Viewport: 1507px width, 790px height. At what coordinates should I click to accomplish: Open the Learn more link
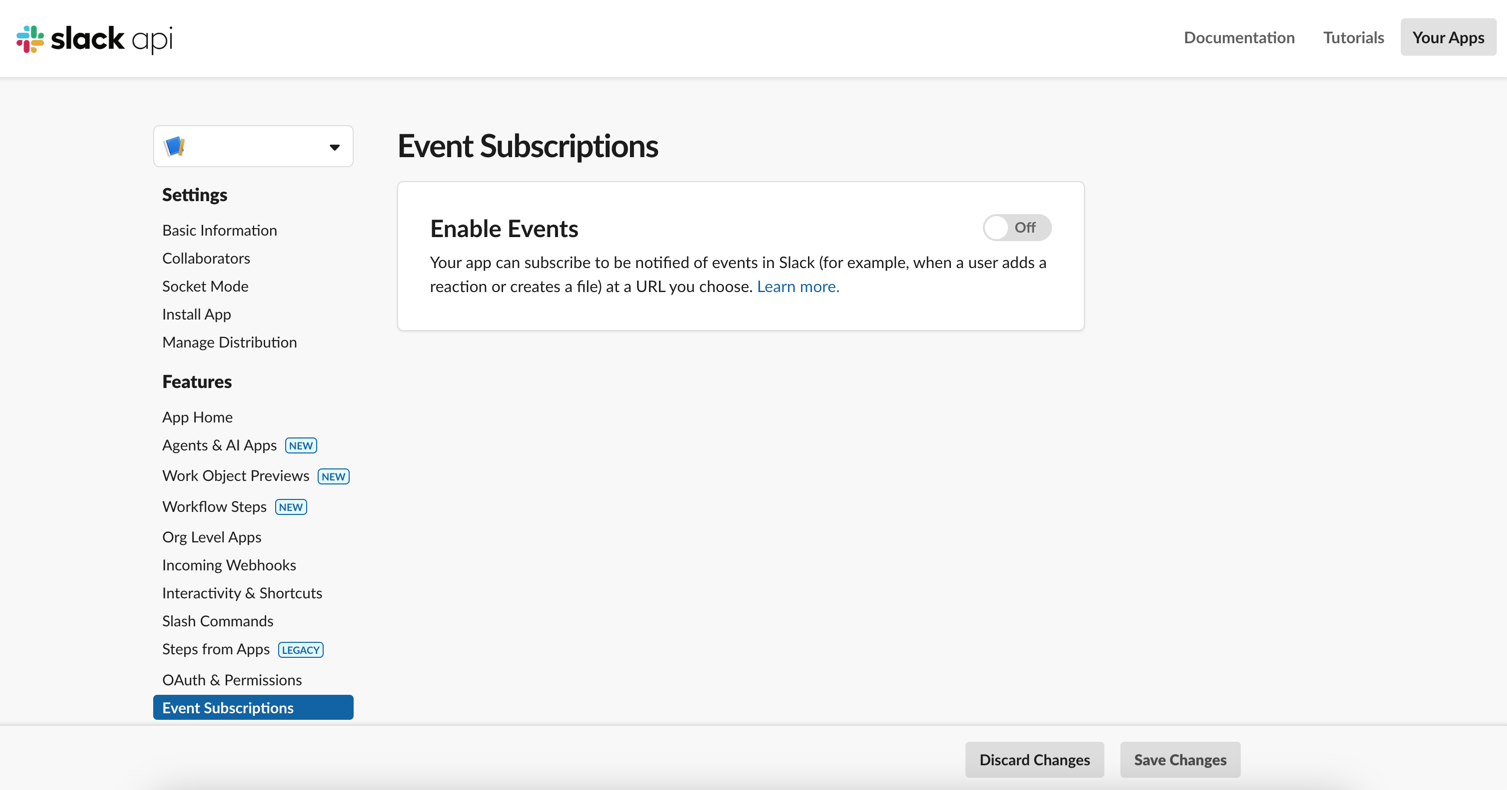click(797, 287)
